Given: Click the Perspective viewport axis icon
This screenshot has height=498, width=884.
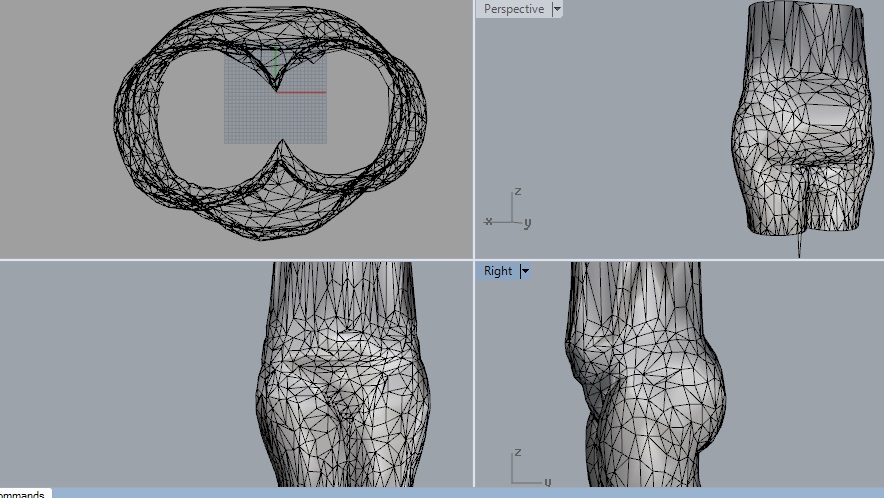Looking at the screenshot, I should pos(508,210).
